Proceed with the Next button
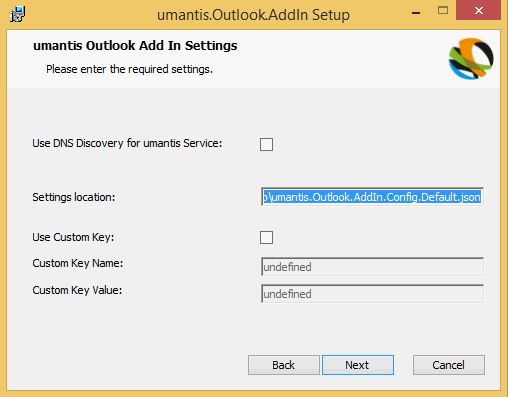The width and height of the screenshot is (508, 397). click(358, 365)
